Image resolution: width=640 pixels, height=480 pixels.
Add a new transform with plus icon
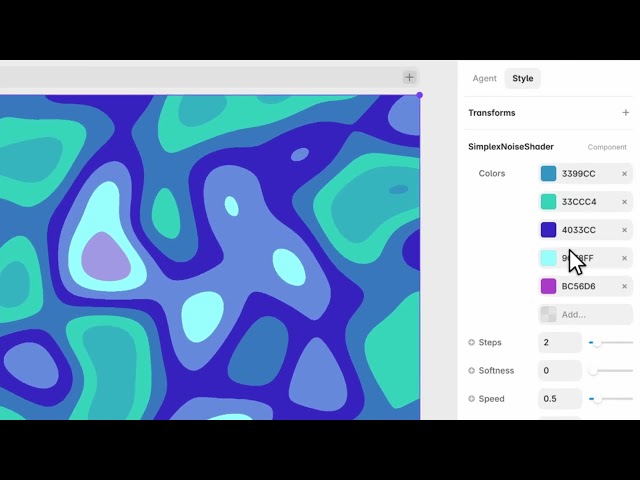tap(625, 113)
